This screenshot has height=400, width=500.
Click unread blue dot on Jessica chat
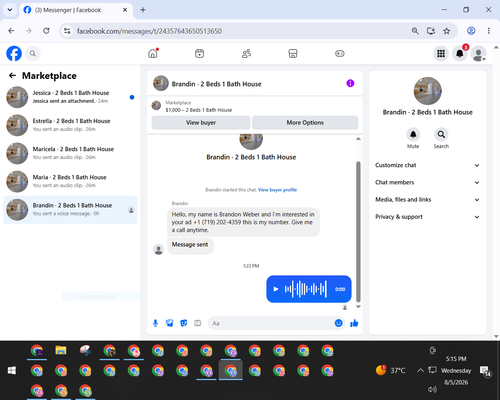coord(132,97)
